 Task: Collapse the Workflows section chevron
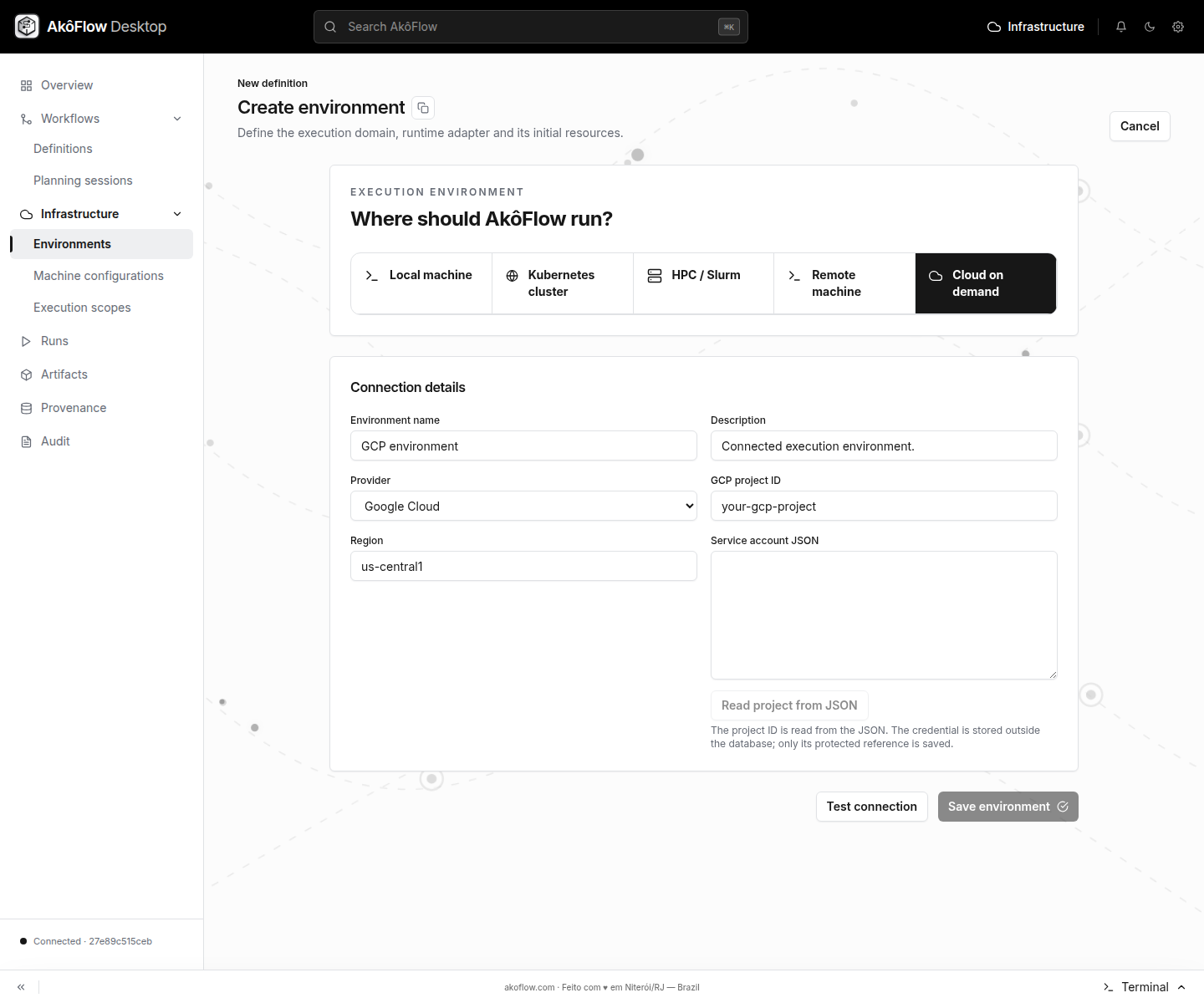(177, 119)
